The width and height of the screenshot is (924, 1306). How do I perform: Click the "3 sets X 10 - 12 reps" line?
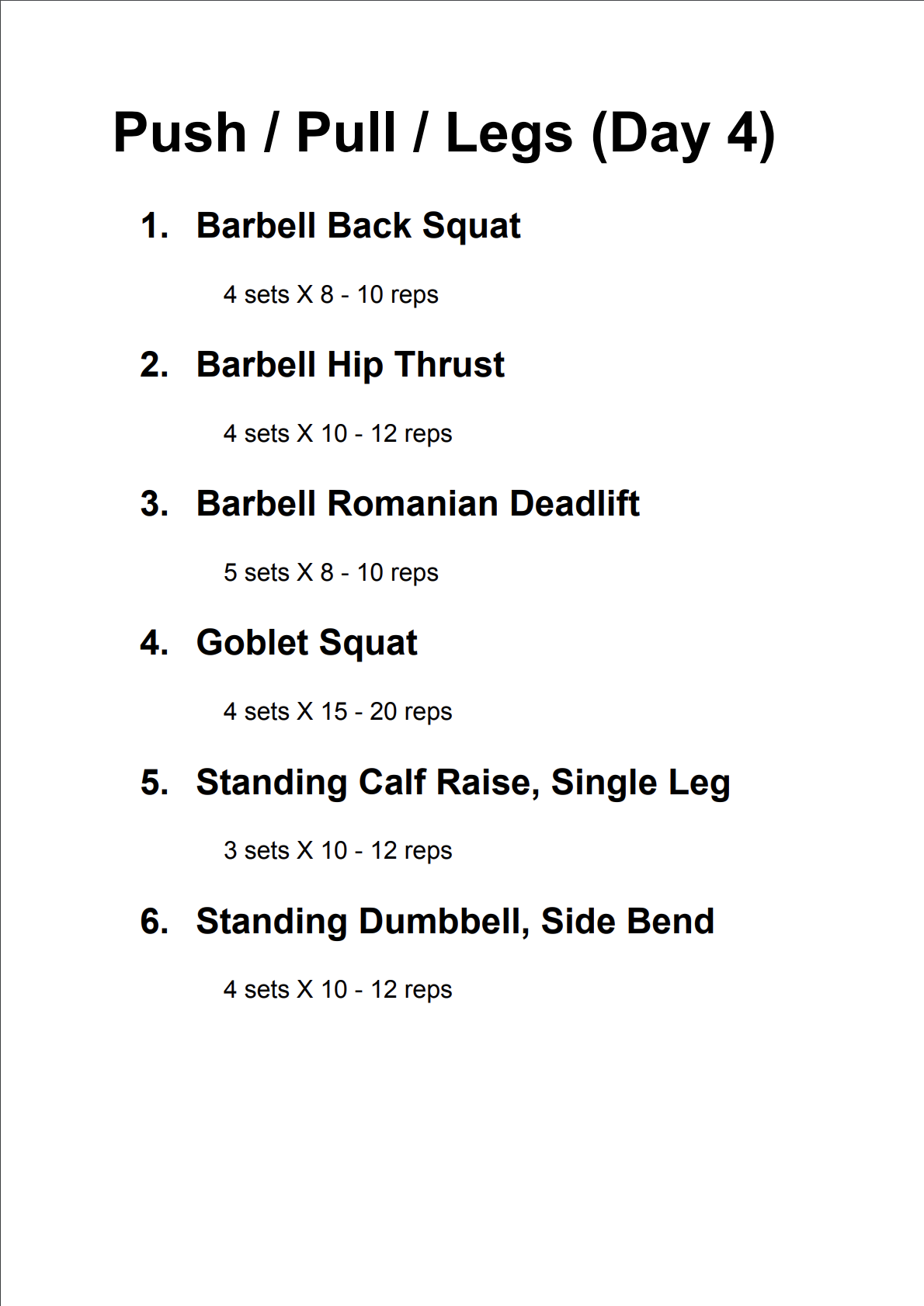click(x=338, y=851)
